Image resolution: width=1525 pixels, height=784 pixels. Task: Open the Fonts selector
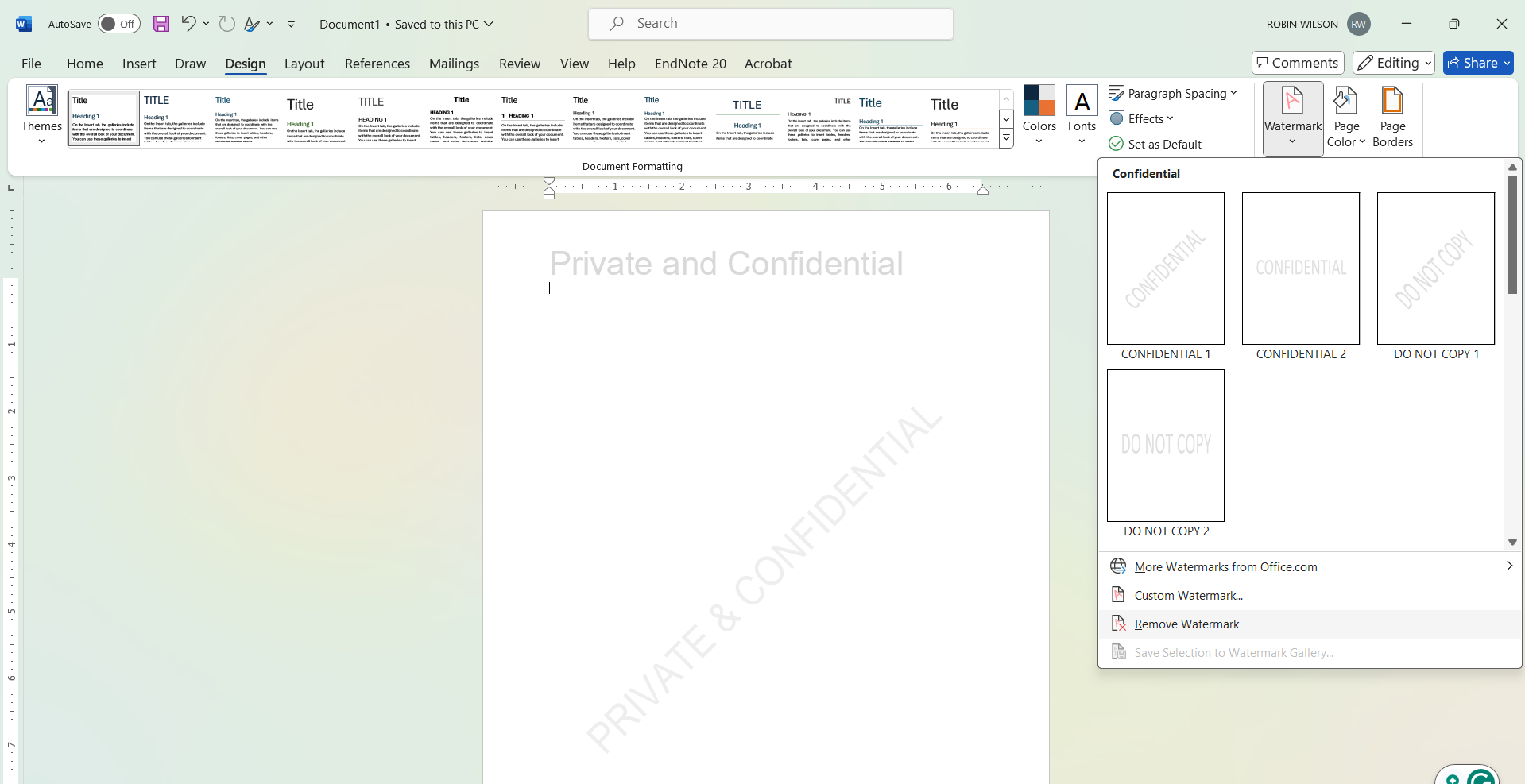[x=1082, y=114]
